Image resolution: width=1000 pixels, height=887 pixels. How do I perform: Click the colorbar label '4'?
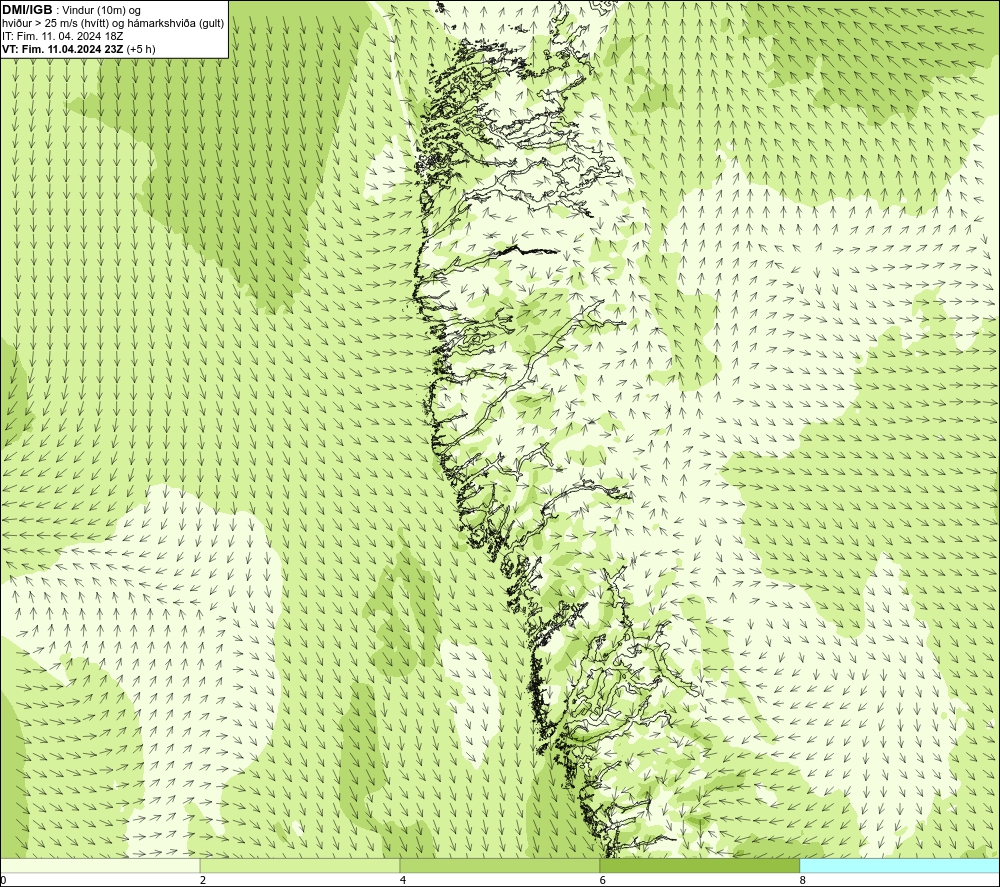[403, 881]
